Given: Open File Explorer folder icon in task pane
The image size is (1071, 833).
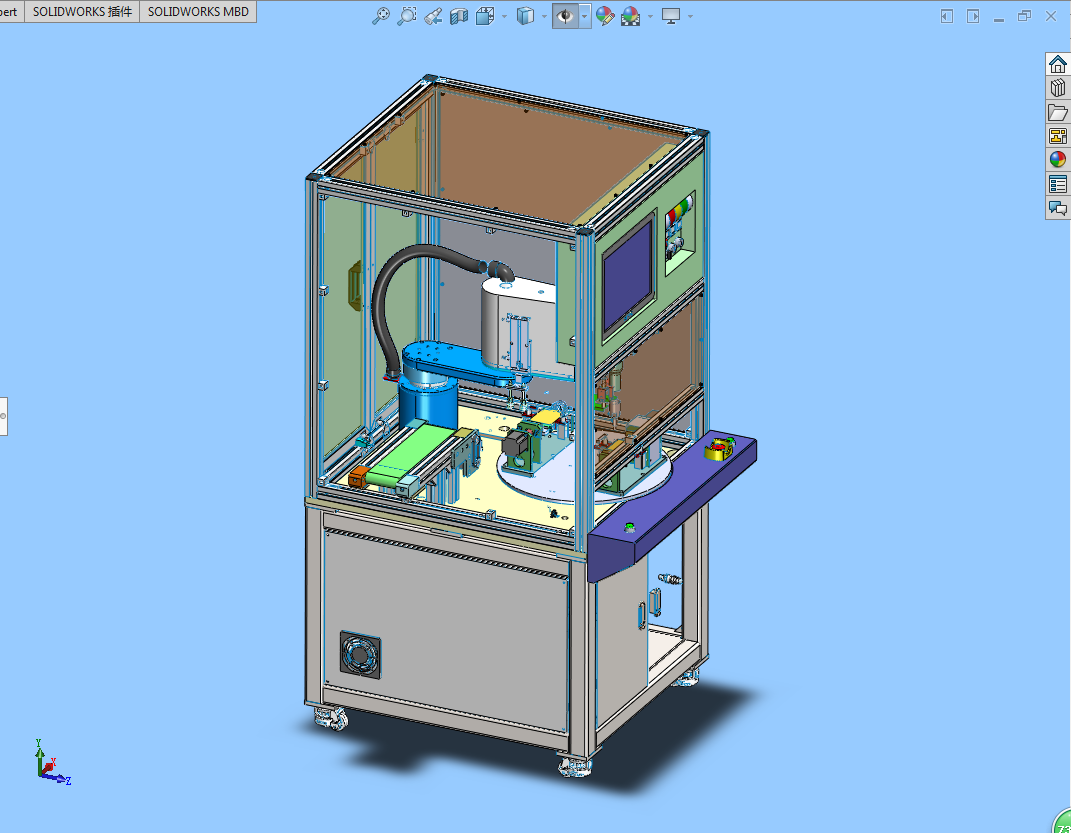Looking at the screenshot, I should 1057,112.
